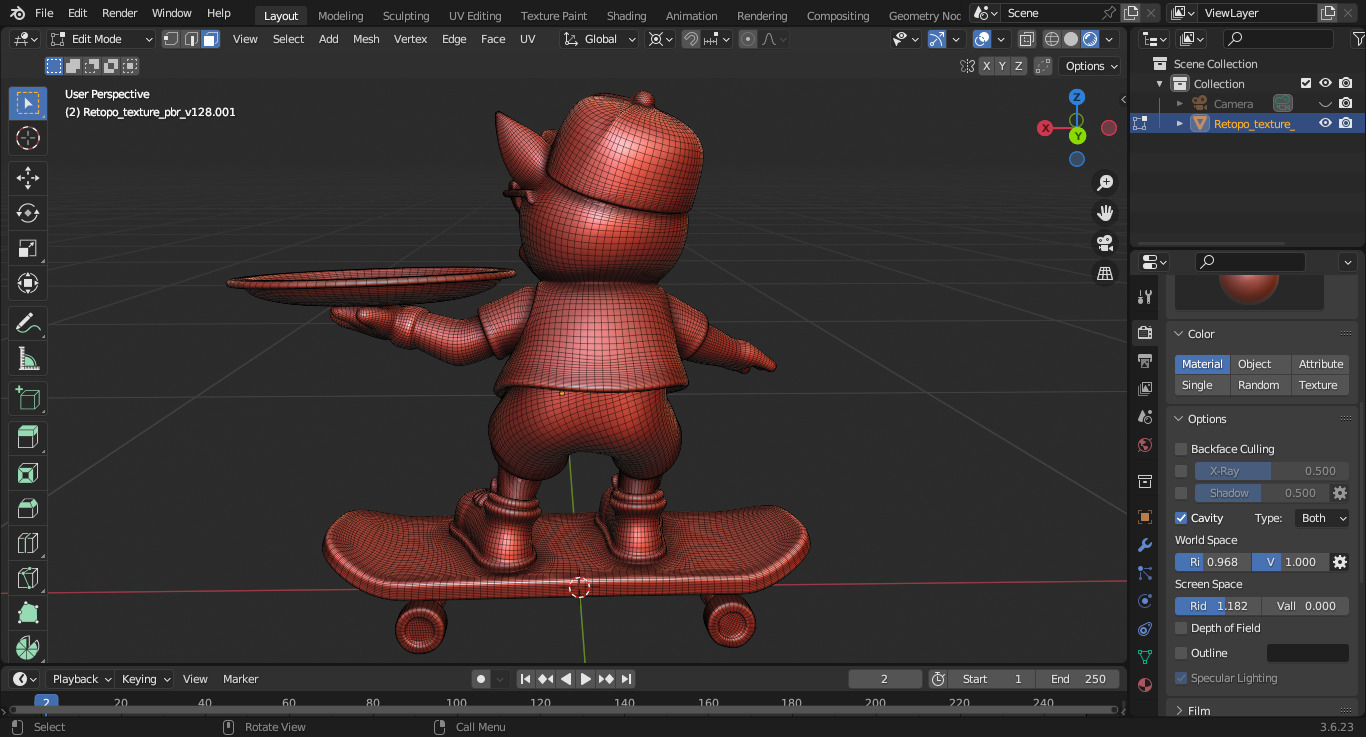Select the Move tool

28,179
